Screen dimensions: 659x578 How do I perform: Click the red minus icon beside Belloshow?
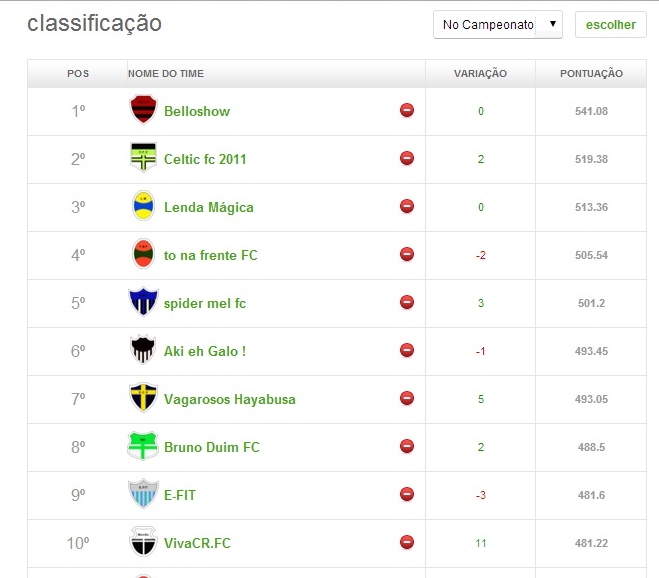407,110
